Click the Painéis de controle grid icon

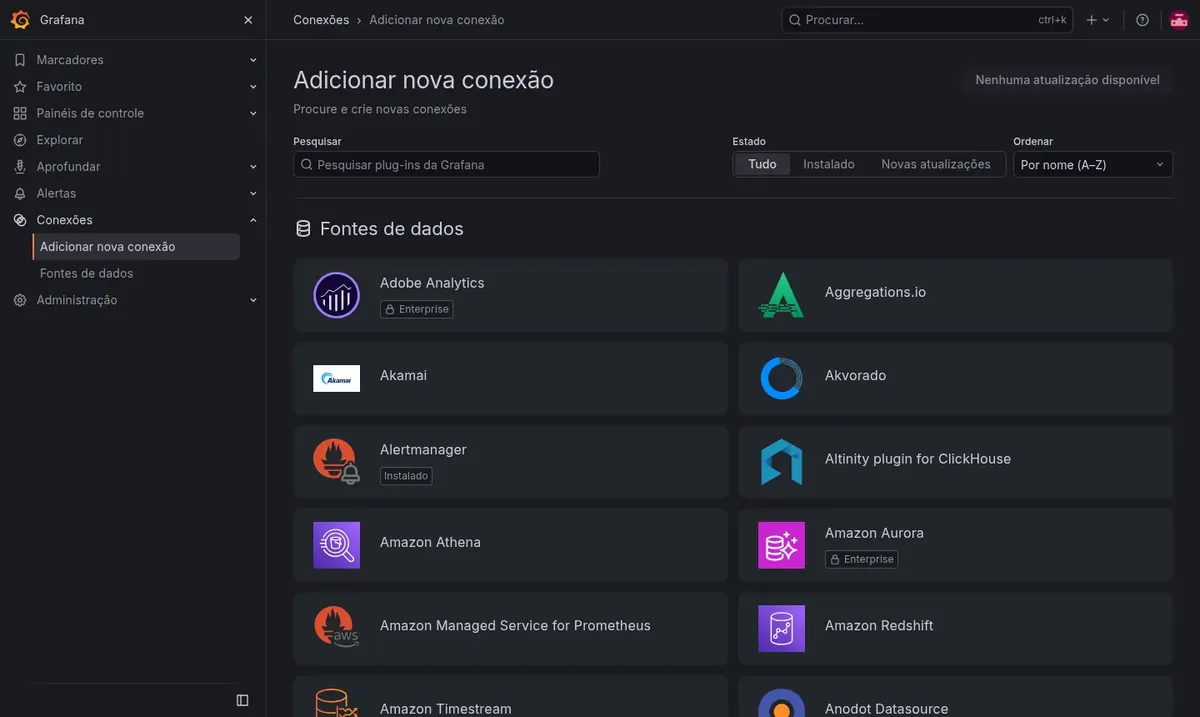[x=20, y=113]
